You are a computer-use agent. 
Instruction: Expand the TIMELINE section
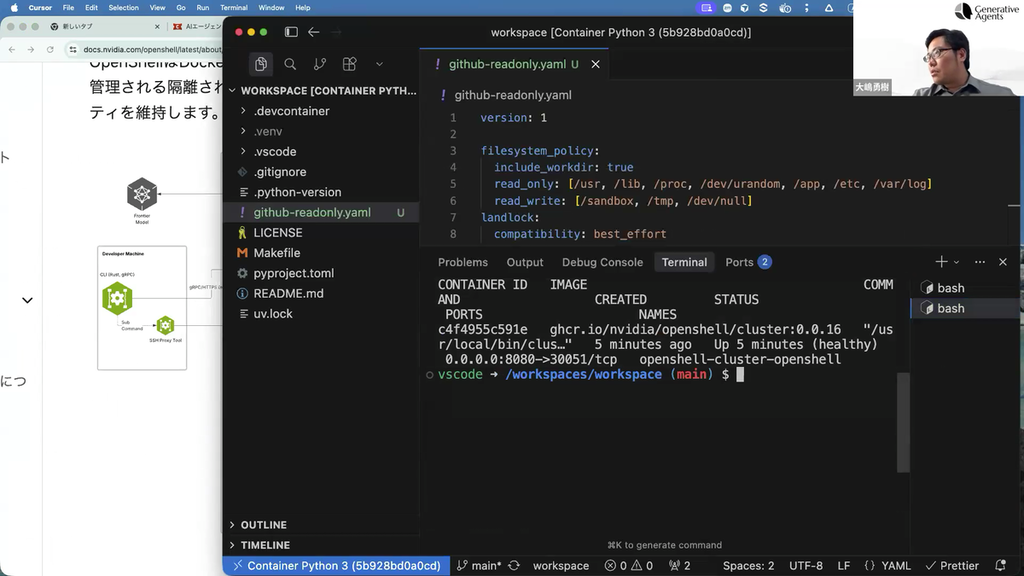pyautogui.click(x=321, y=545)
